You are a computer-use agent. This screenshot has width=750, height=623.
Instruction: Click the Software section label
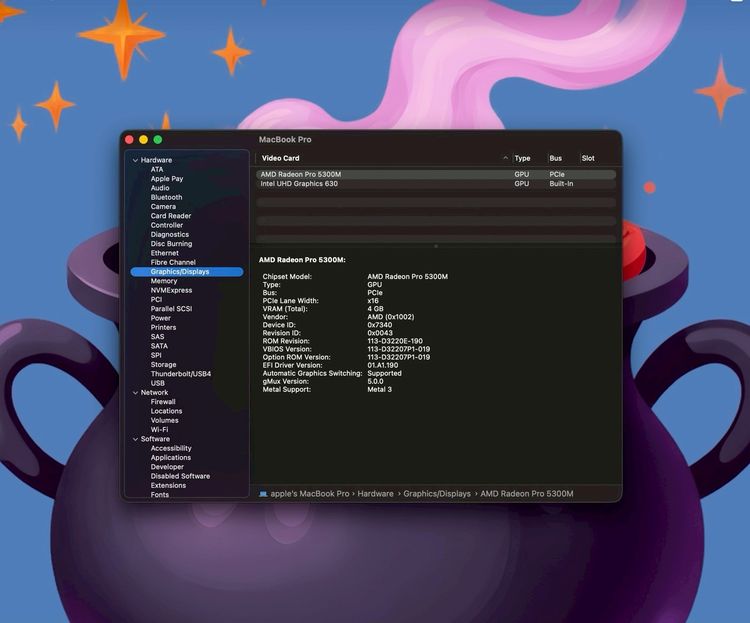(x=155, y=439)
